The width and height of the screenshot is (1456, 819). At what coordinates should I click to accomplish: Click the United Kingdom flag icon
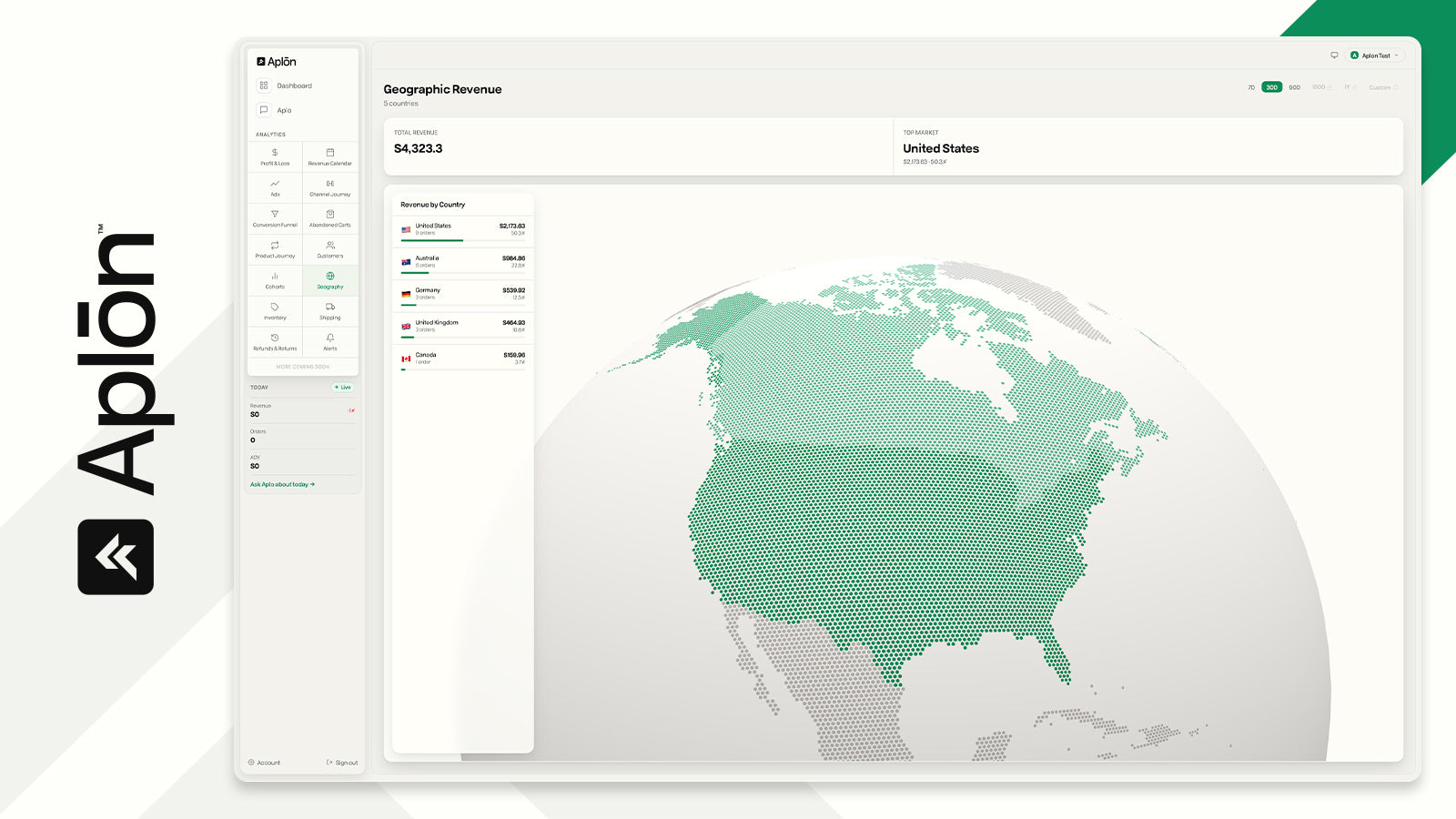(406, 327)
